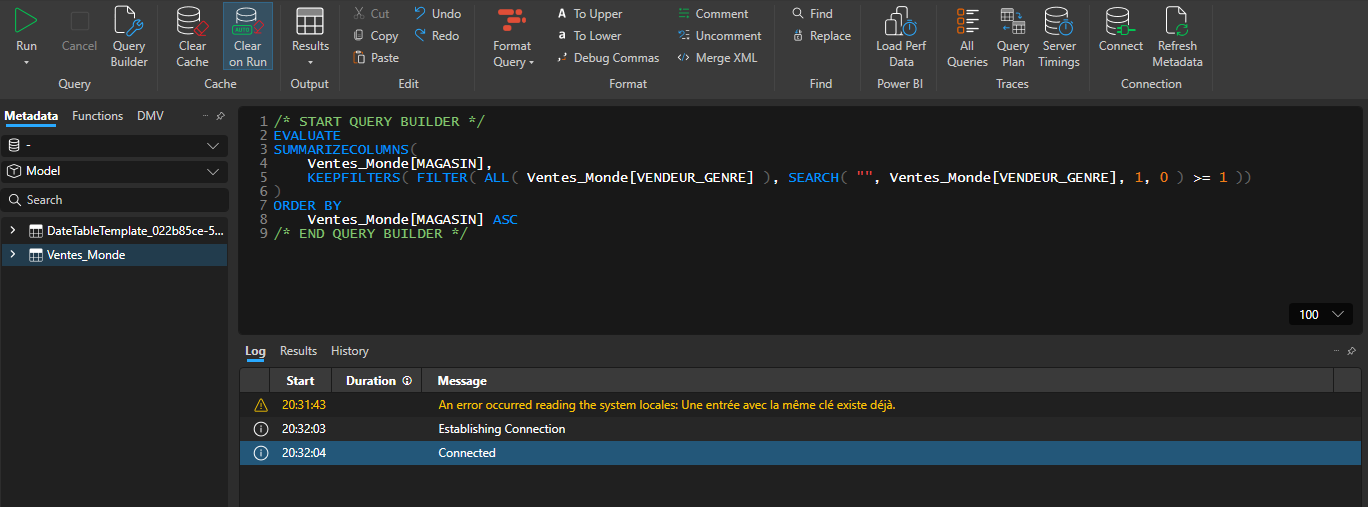Viewport: 1368px width, 507px height.
Task: Click the metadata Search field
Action: point(114,200)
